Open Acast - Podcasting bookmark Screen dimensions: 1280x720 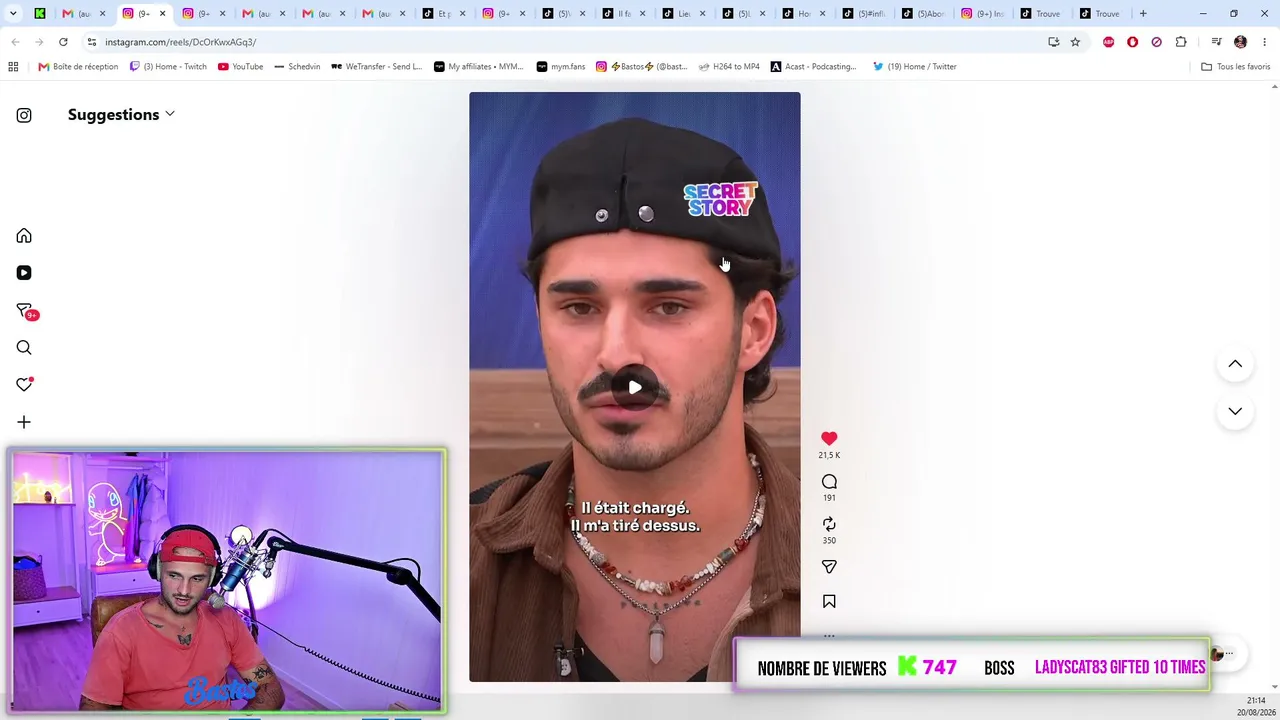point(814,67)
